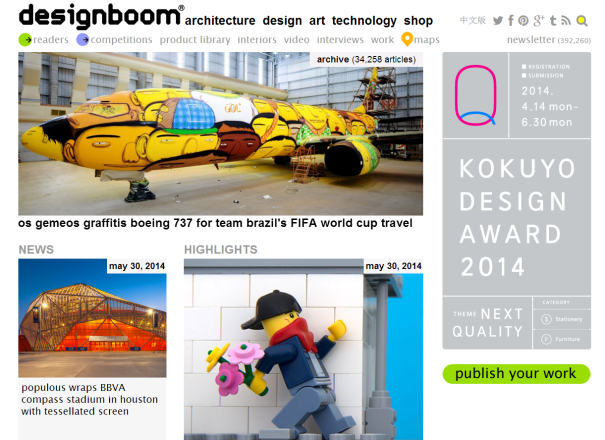Open the Pinterest icon in the header
605x440 pixels.
pos(523,20)
